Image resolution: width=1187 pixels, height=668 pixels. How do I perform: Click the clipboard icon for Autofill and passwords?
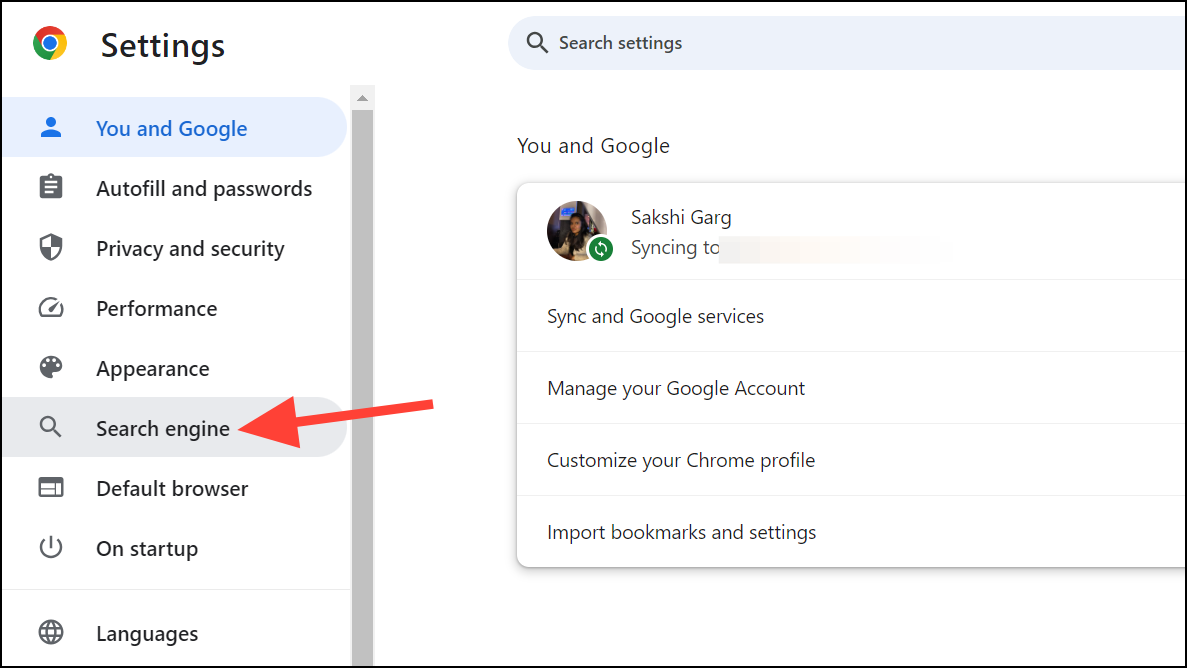pos(51,186)
